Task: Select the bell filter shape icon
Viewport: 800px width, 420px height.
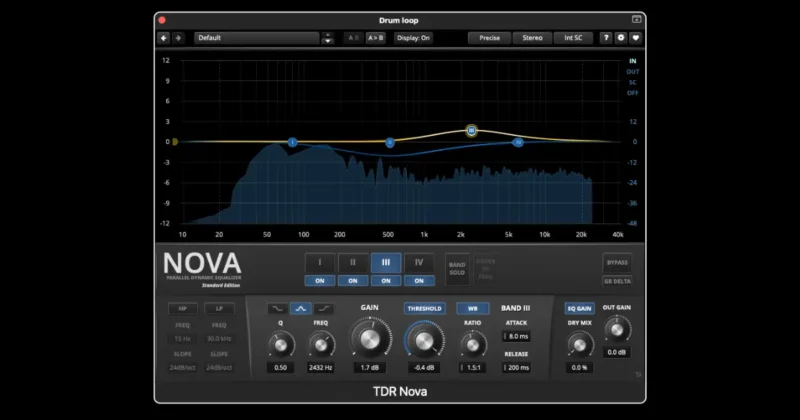Action: pos(301,308)
